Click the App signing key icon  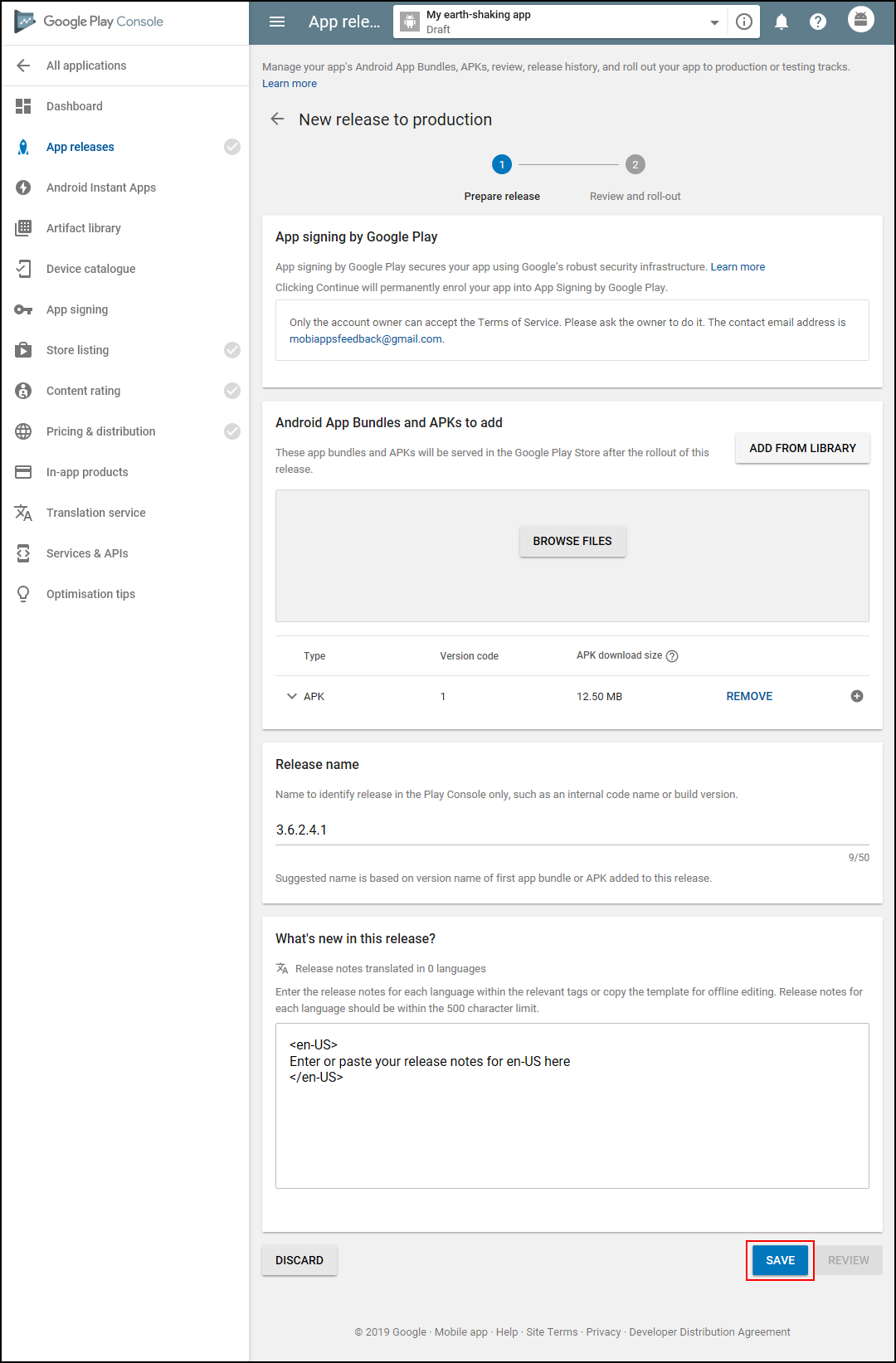click(x=23, y=309)
